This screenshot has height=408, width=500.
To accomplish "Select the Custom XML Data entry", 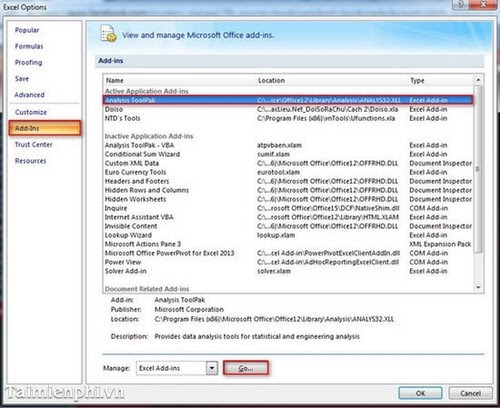I will [288, 163].
